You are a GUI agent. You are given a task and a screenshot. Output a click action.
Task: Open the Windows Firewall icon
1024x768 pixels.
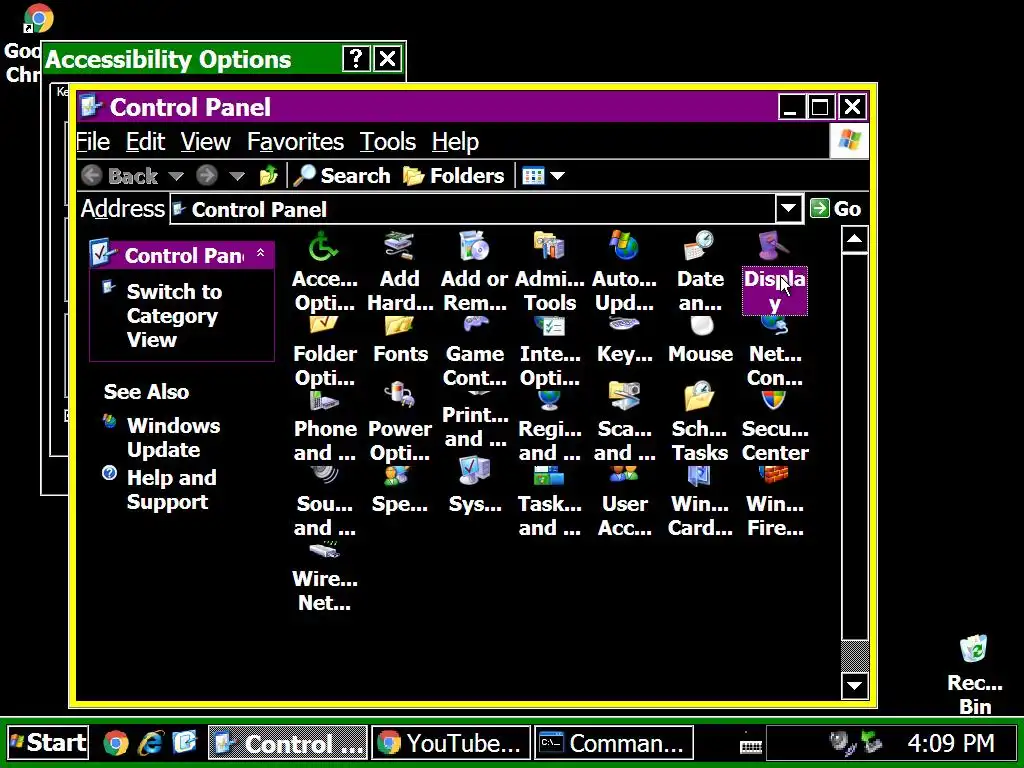pyautogui.click(x=775, y=503)
